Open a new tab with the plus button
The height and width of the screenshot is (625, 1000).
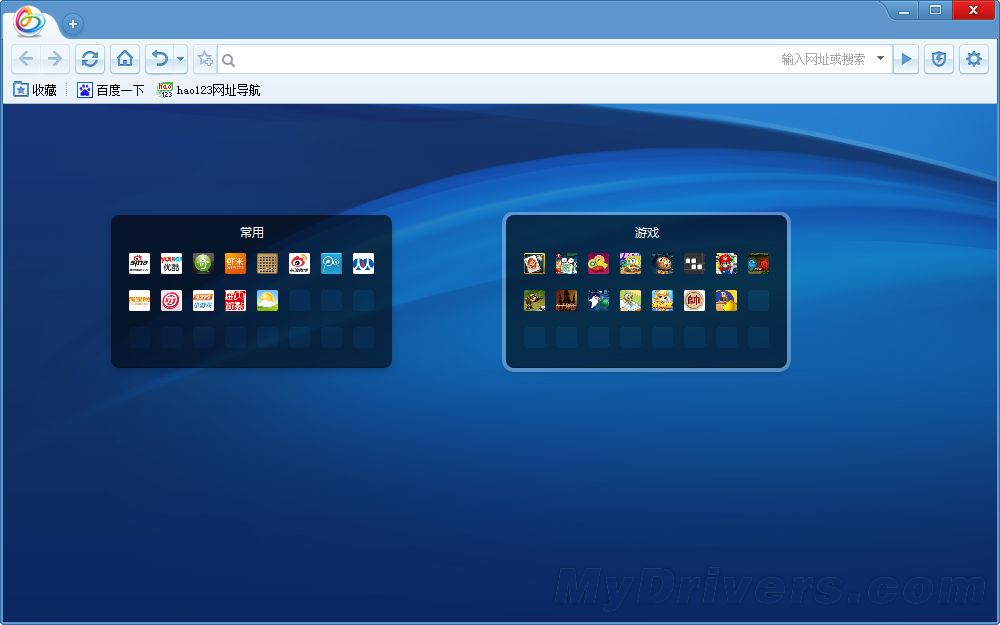tap(73, 24)
